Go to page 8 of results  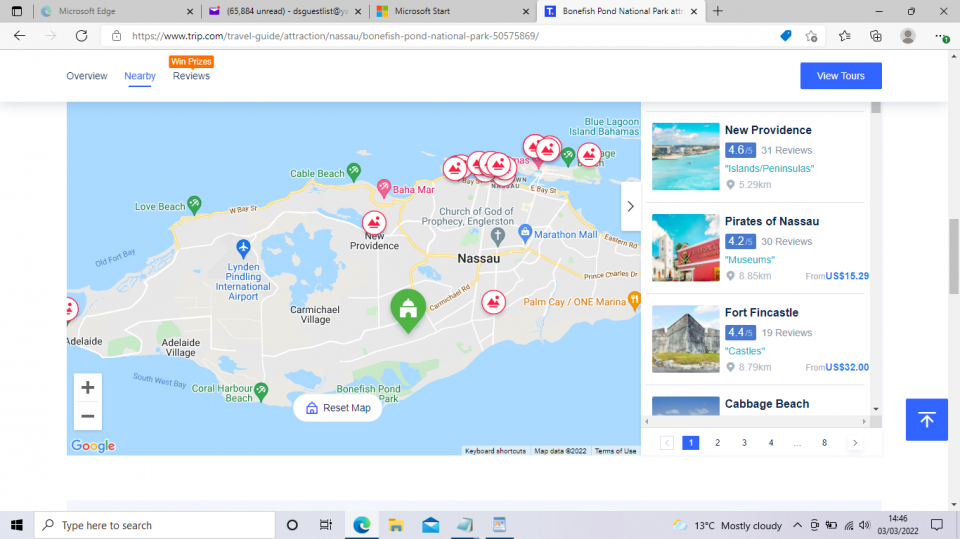coord(824,443)
